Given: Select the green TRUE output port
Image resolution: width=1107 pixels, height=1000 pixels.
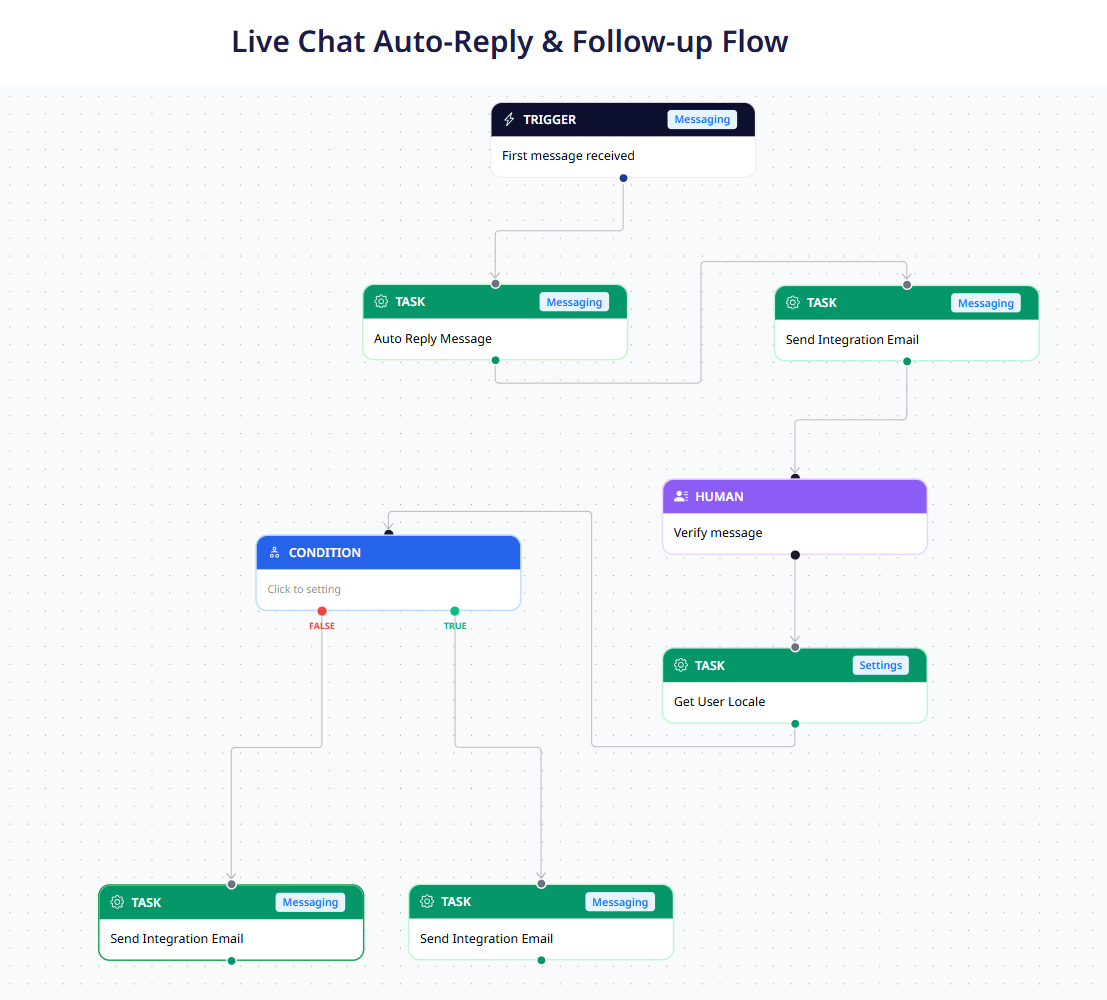Looking at the screenshot, I should coord(455,611).
